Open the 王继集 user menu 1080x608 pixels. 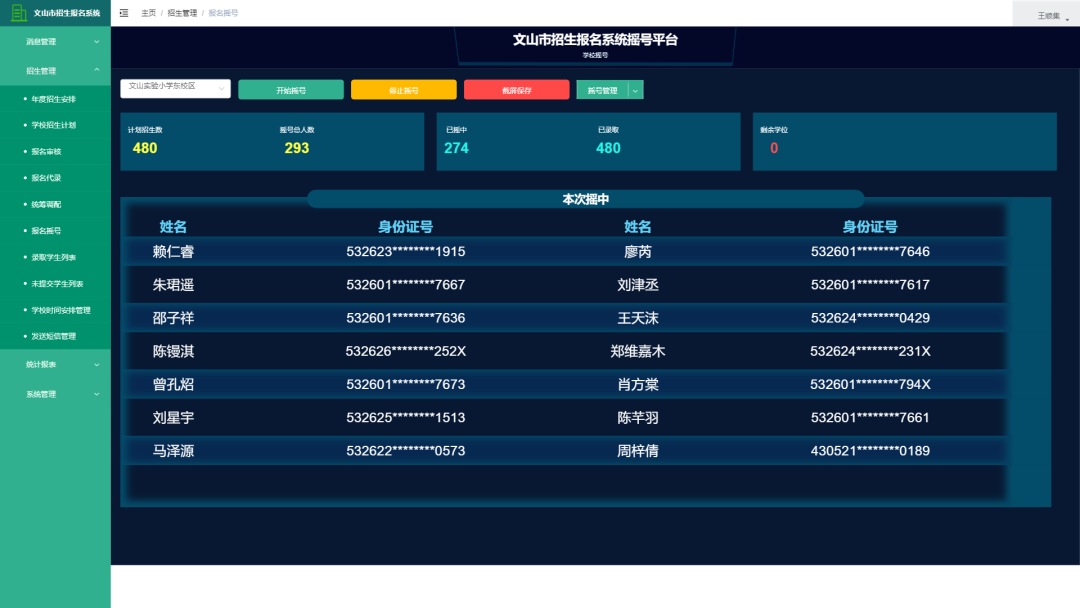[x=1049, y=14]
